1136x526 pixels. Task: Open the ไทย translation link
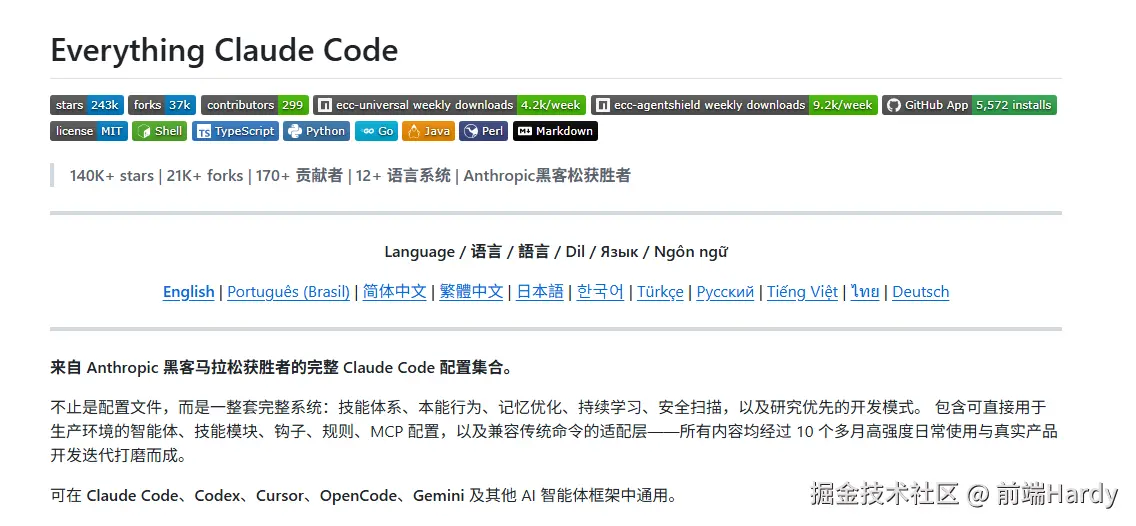pyautogui.click(x=865, y=292)
